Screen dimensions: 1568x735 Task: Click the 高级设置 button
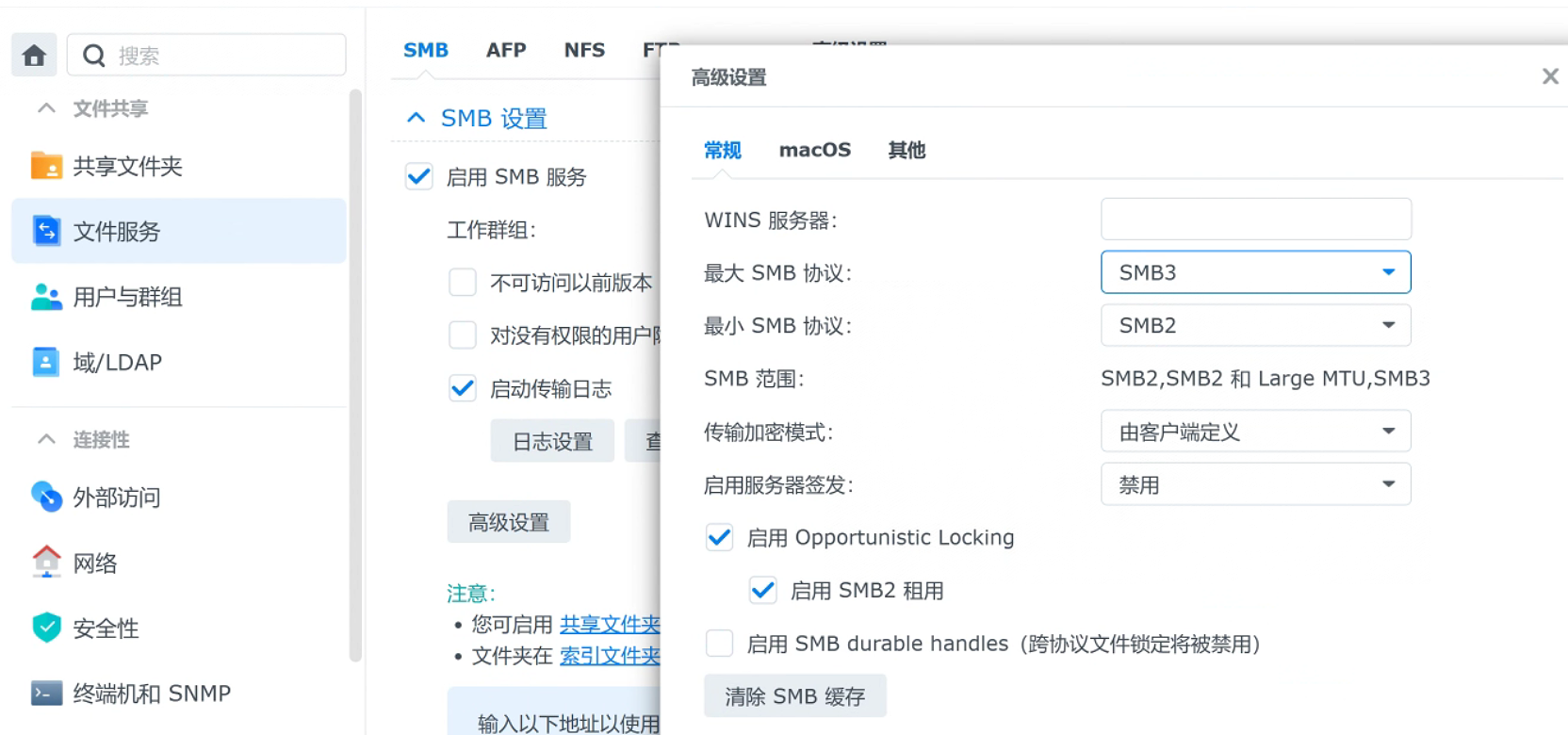pos(509,522)
